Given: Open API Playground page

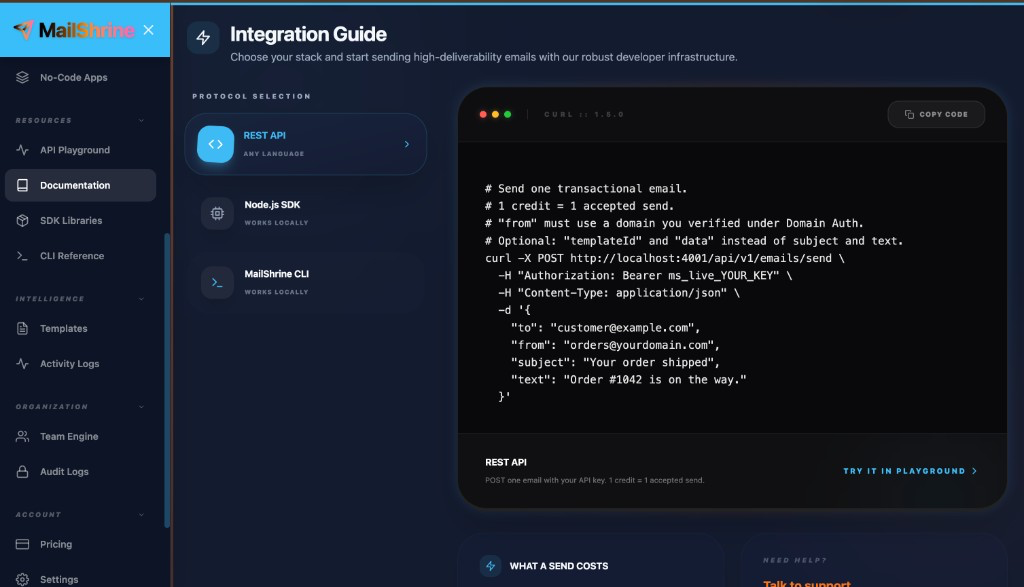Looking at the screenshot, I should point(80,150).
